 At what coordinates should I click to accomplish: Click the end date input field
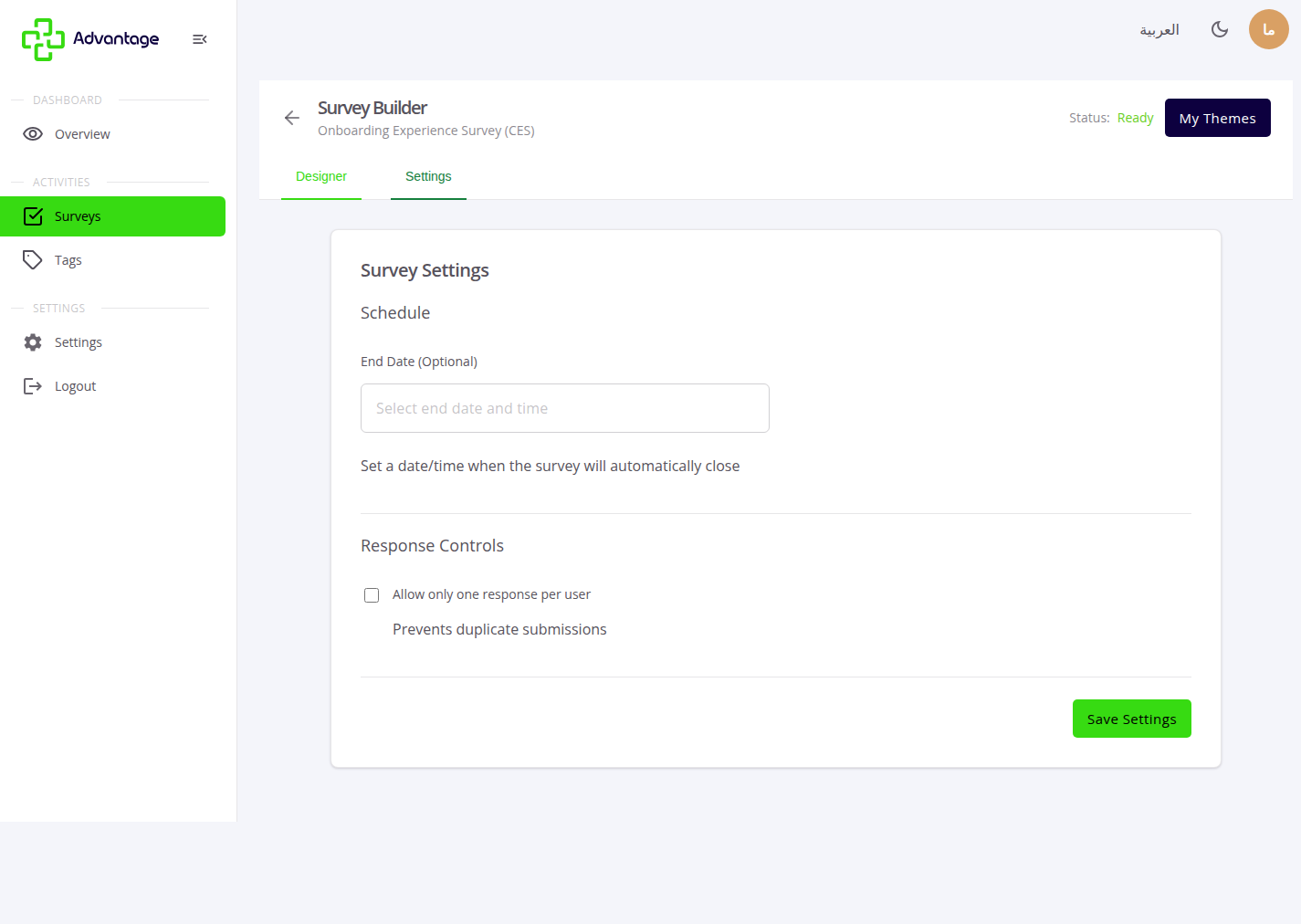[565, 408]
